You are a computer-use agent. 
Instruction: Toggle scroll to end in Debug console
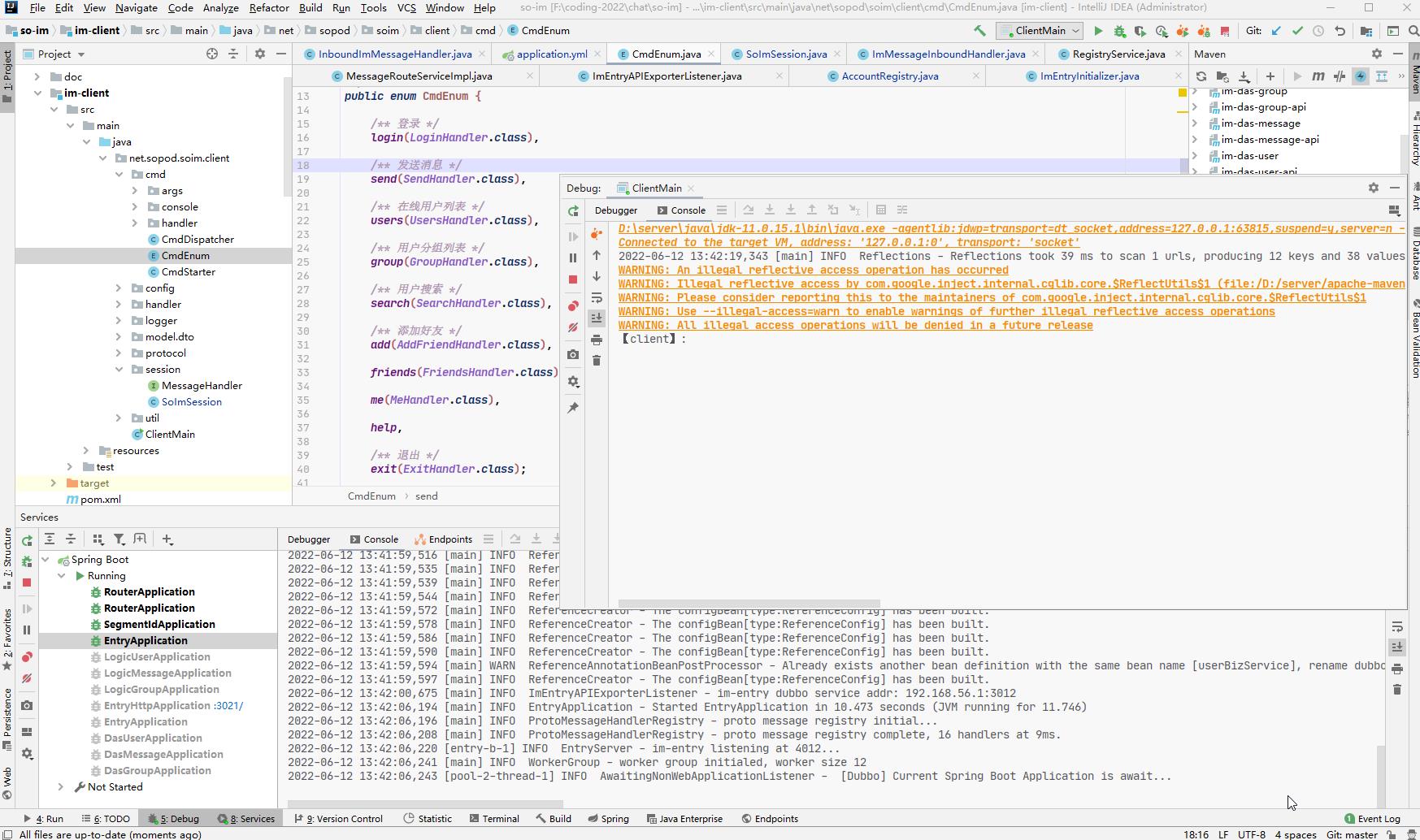click(597, 318)
